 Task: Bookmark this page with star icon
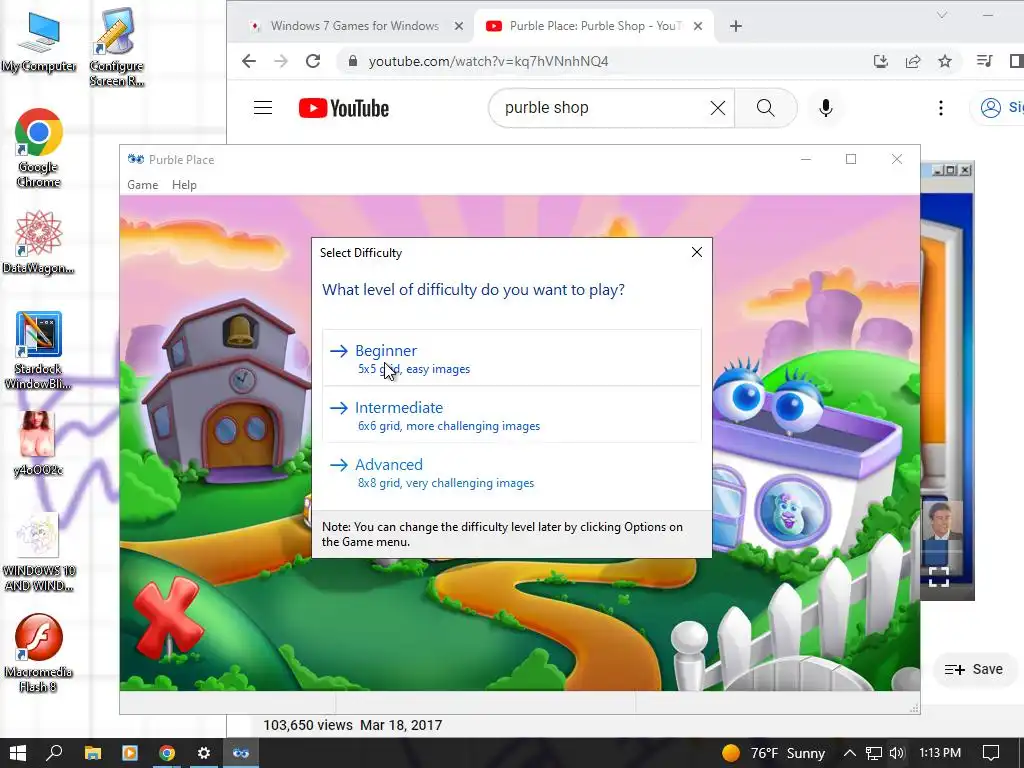[945, 61]
